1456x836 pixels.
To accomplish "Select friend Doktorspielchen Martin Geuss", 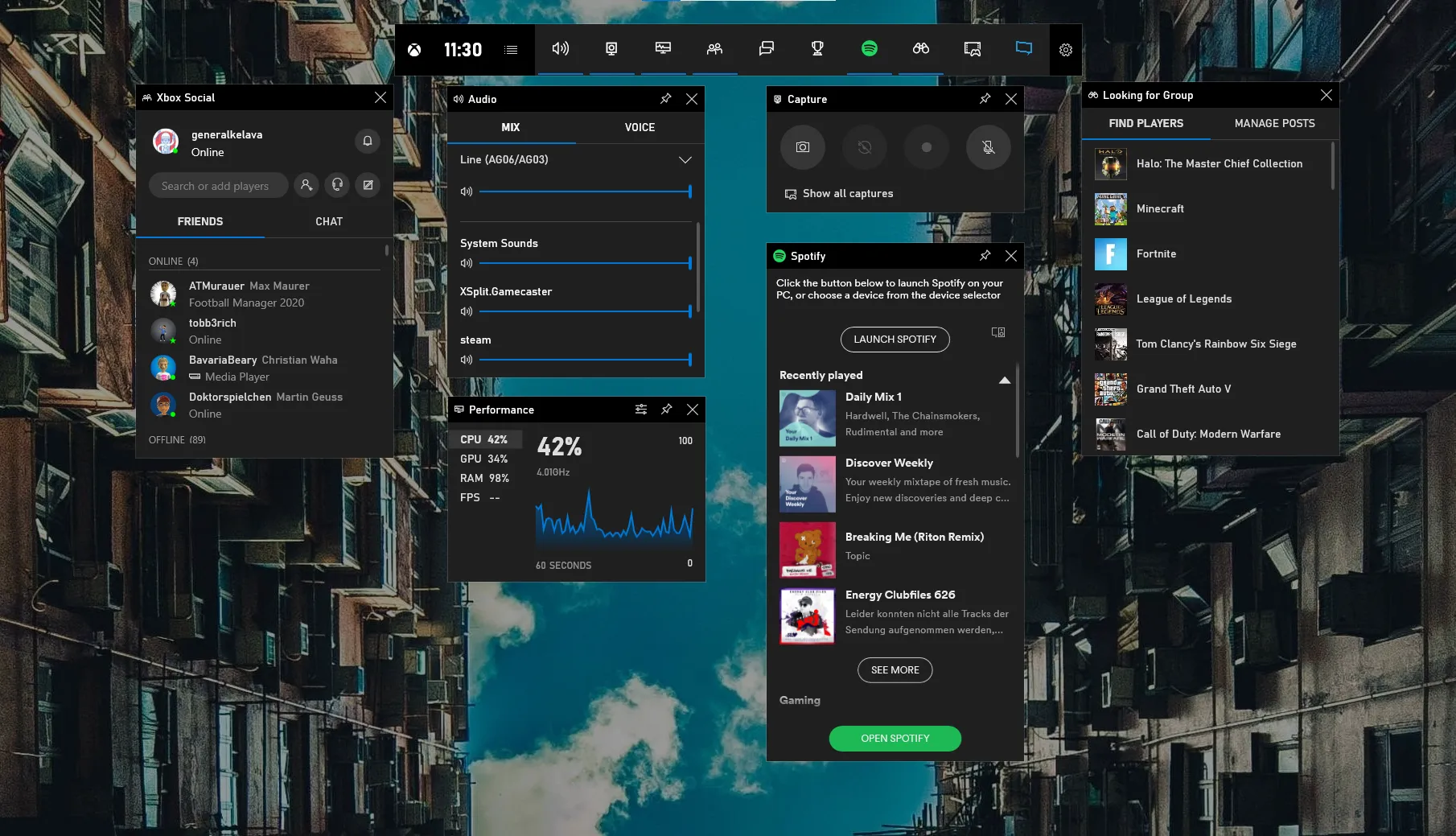I will pyautogui.click(x=265, y=405).
